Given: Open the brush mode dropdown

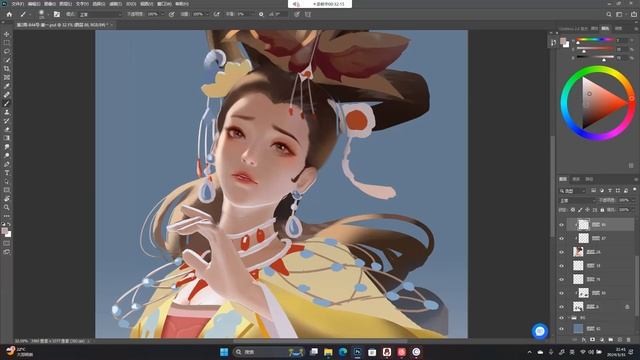Looking at the screenshot, I should tap(100, 14).
